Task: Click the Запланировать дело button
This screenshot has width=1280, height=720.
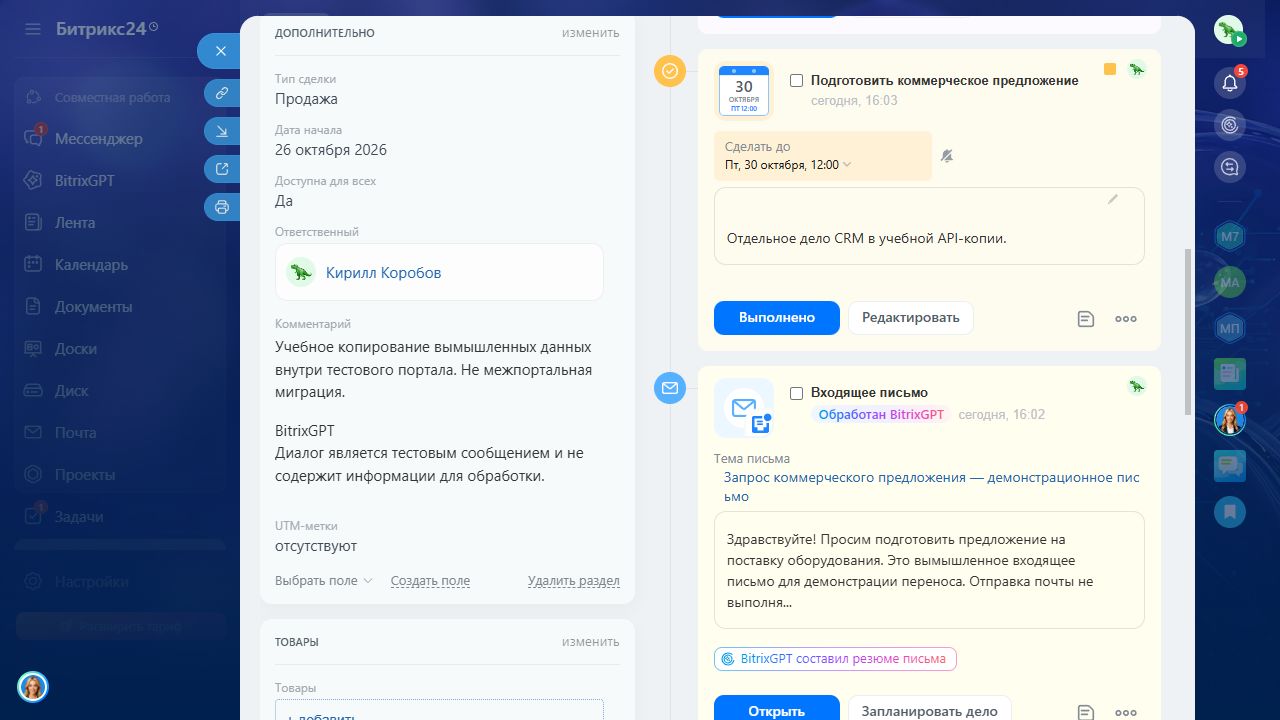Action: 930,708
